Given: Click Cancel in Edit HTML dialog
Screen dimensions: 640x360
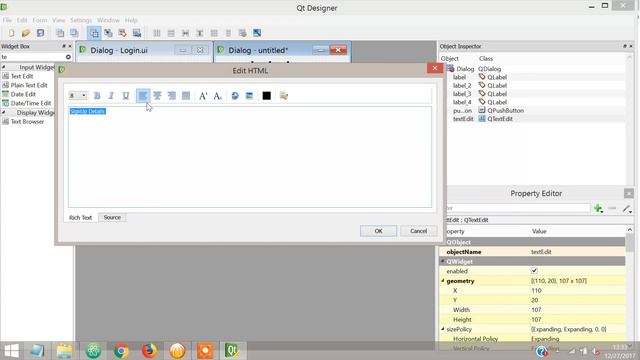Looking at the screenshot, I should coord(418,231).
